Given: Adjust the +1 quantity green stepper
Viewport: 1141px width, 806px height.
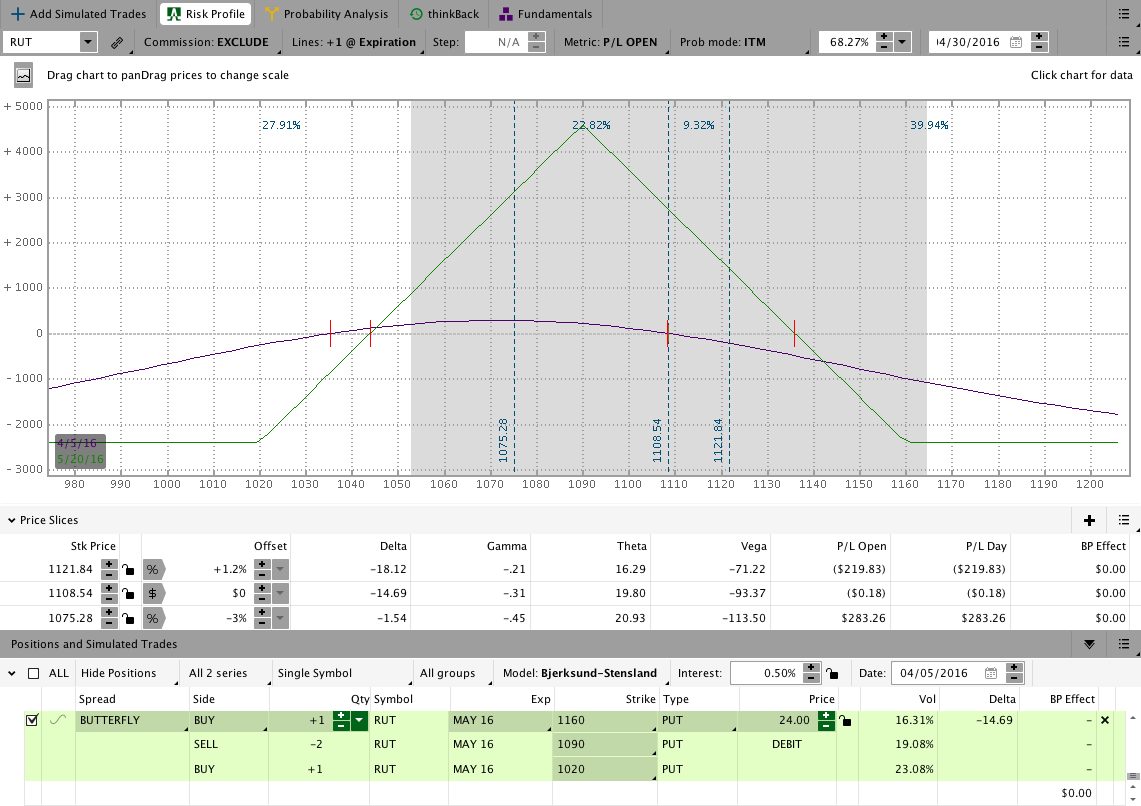Looking at the screenshot, I should 341,720.
